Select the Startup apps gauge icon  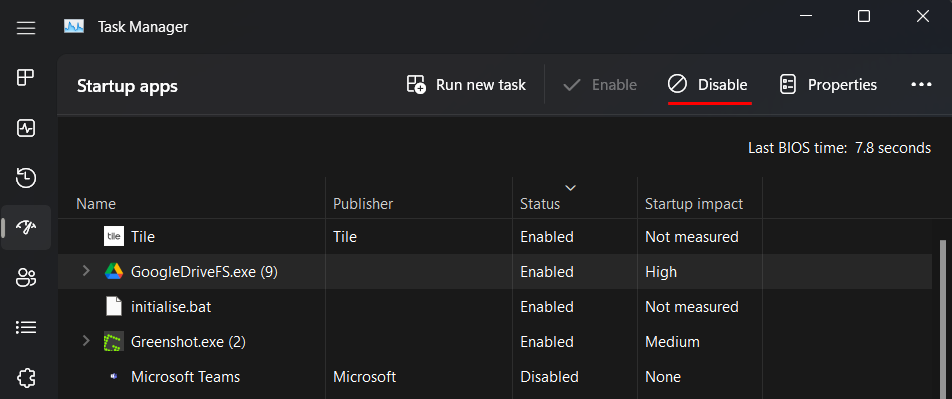click(x=26, y=228)
